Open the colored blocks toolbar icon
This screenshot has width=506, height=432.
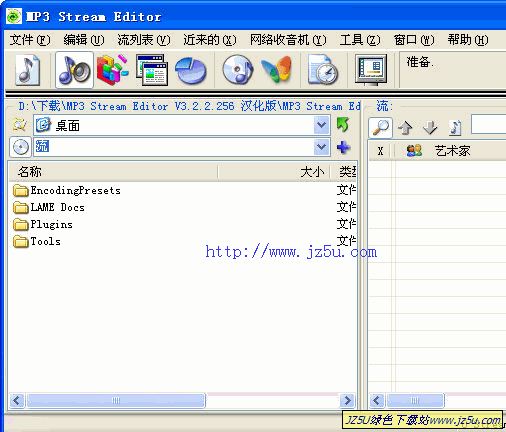[113, 69]
